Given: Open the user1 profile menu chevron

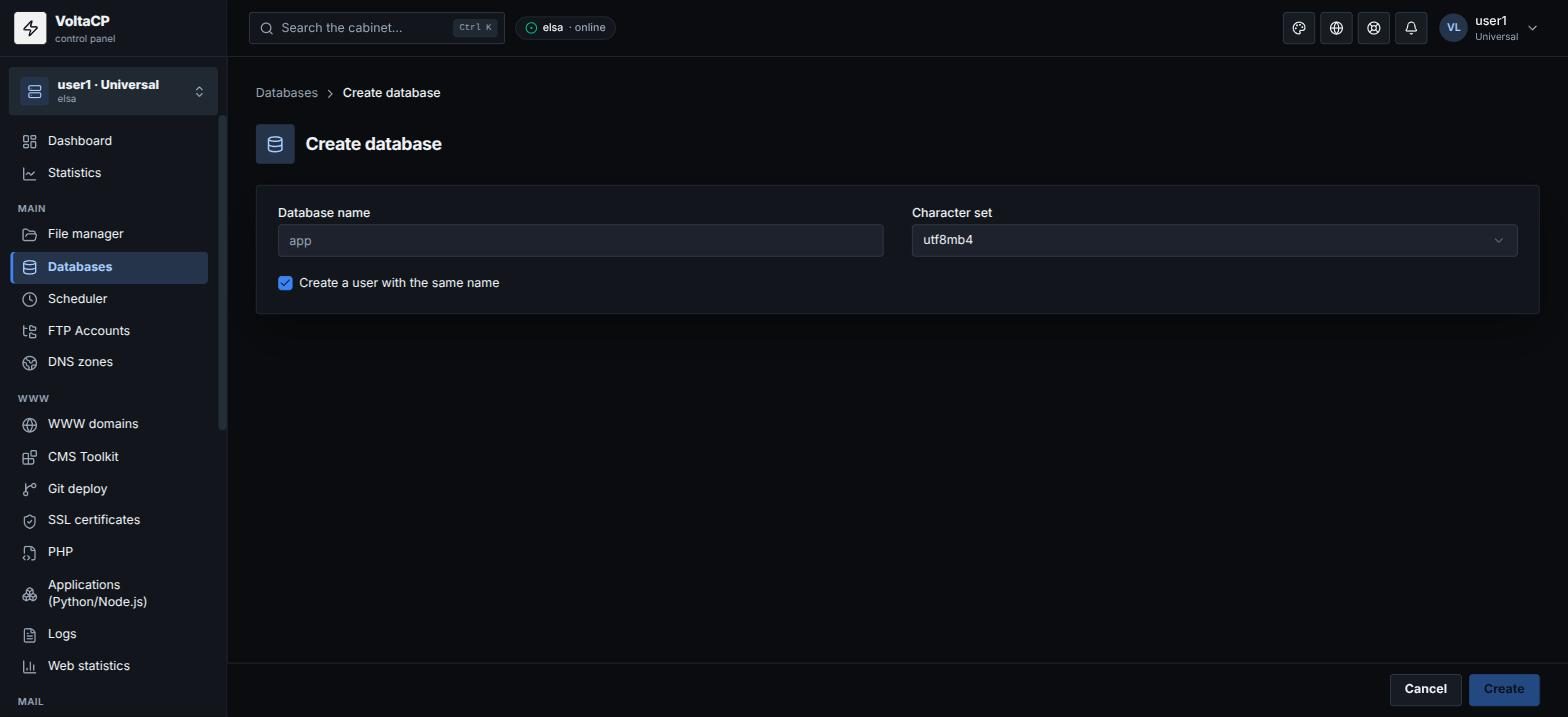Looking at the screenshot, I should tap(1532, 28).
